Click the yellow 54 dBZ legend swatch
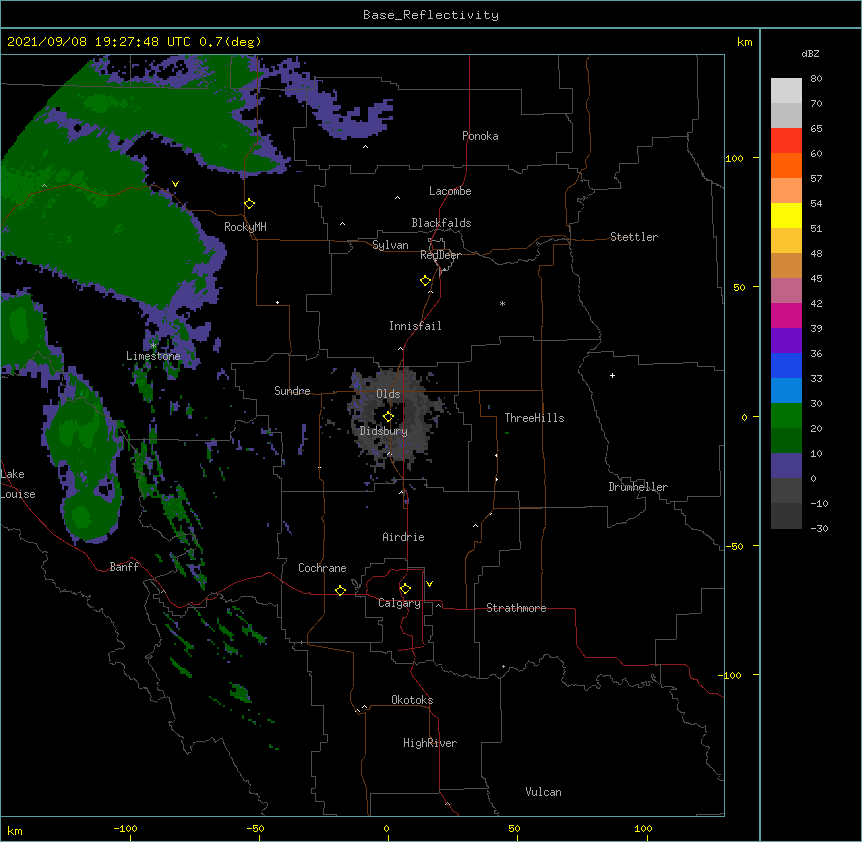Image resolution: width=862 pixels, height=842 pixels. click(x=786, y=215)
